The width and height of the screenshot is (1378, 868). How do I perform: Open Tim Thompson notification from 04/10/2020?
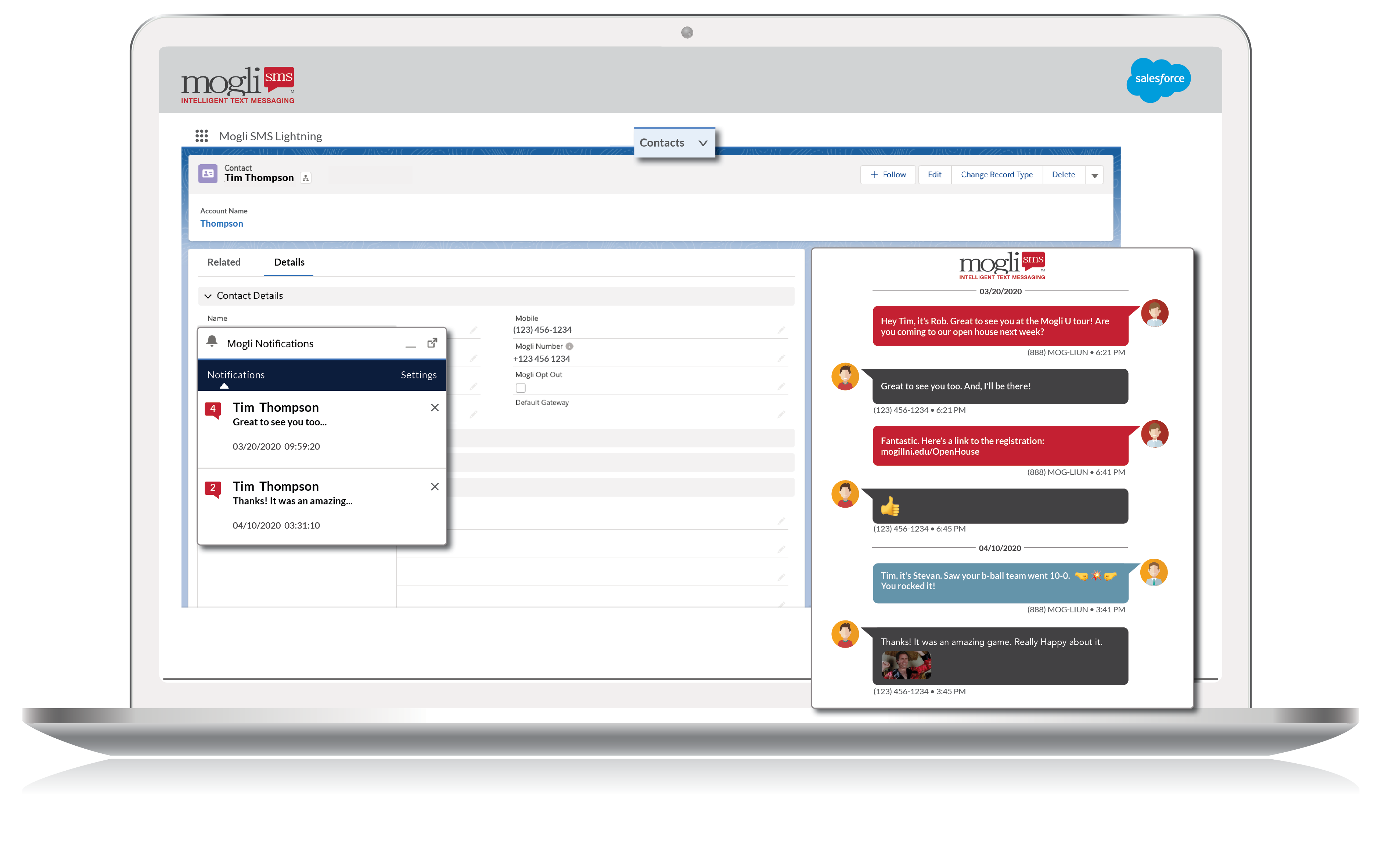pos(321,507)
